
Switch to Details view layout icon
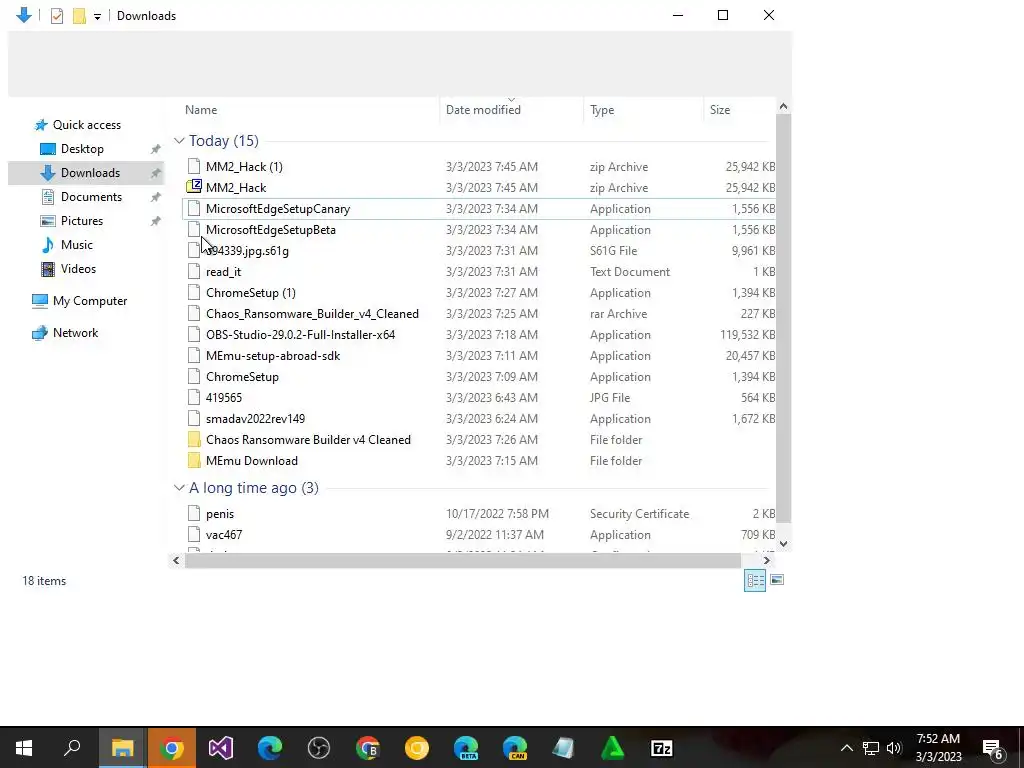pyautogui.click(x=755, y=580)
